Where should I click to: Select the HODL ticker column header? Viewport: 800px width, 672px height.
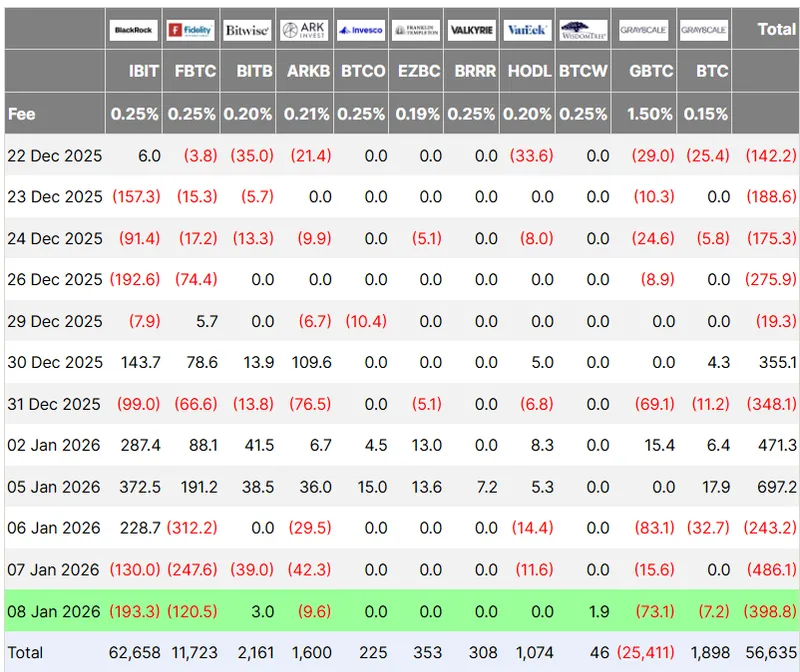pyautogui.click(x=528, y=72)
